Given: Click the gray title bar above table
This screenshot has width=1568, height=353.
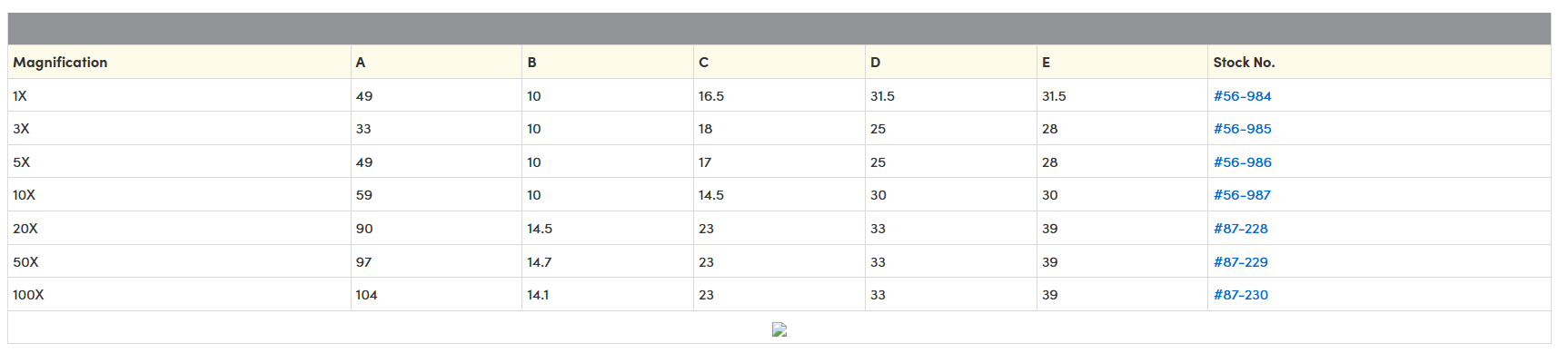Looking at the screenshot, I should pos(779,29).
